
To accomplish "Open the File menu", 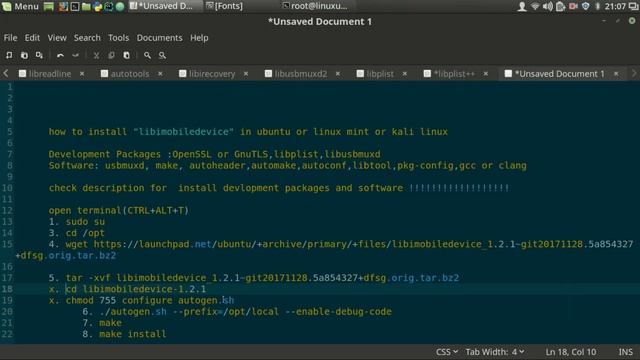I will point(10,38).
